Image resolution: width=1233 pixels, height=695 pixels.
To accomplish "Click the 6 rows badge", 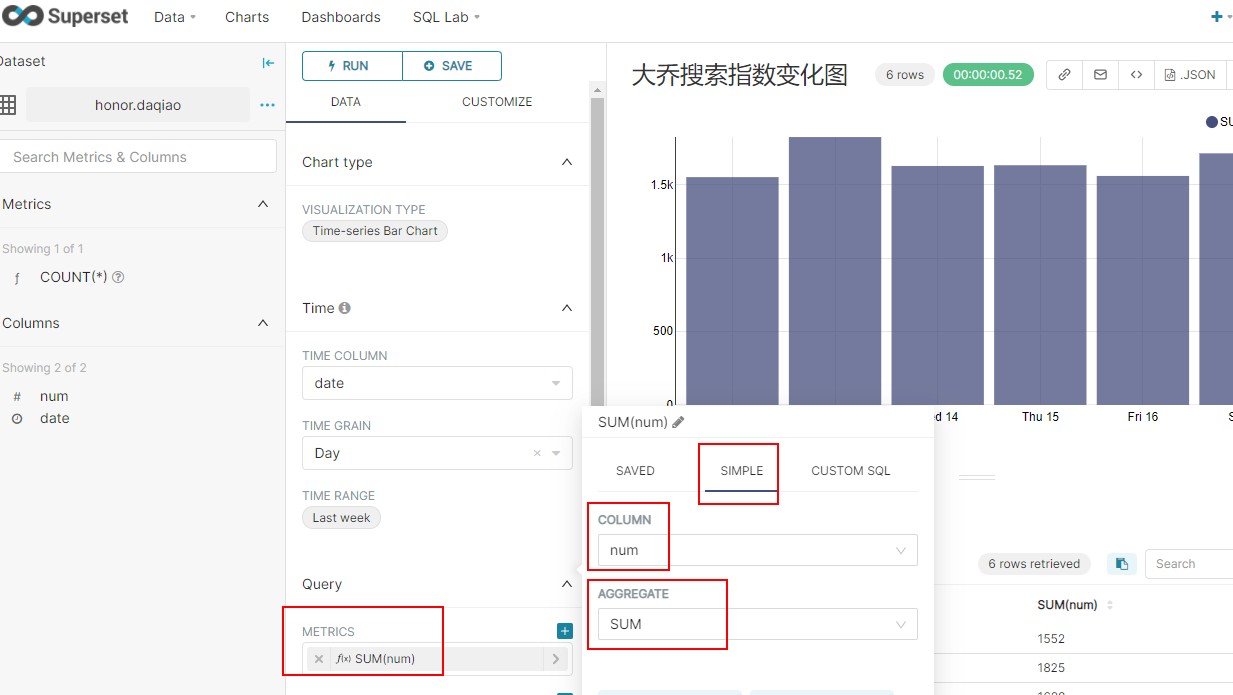I will tap(904, 75).
